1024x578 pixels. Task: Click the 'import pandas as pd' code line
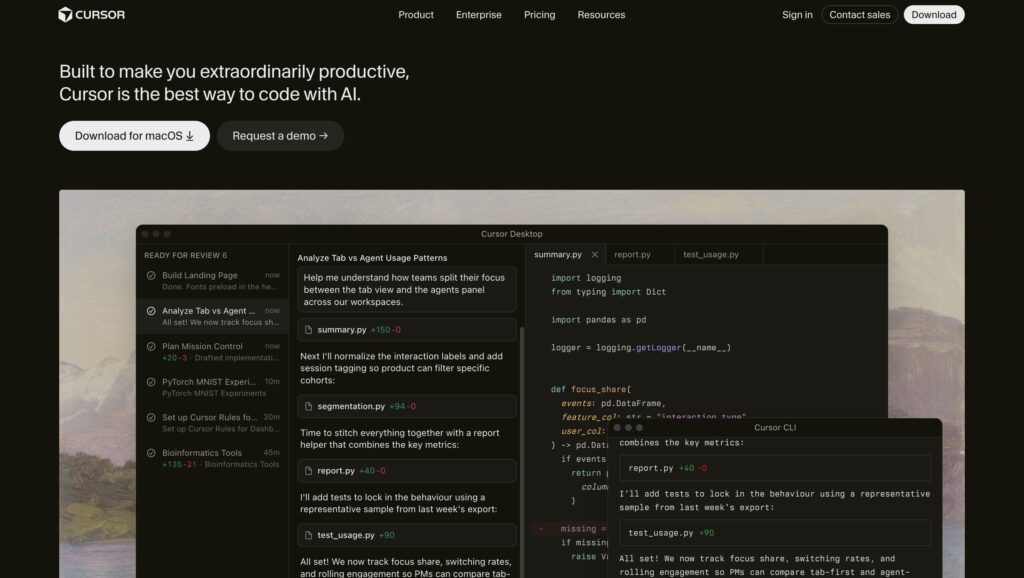coord(598,320)
